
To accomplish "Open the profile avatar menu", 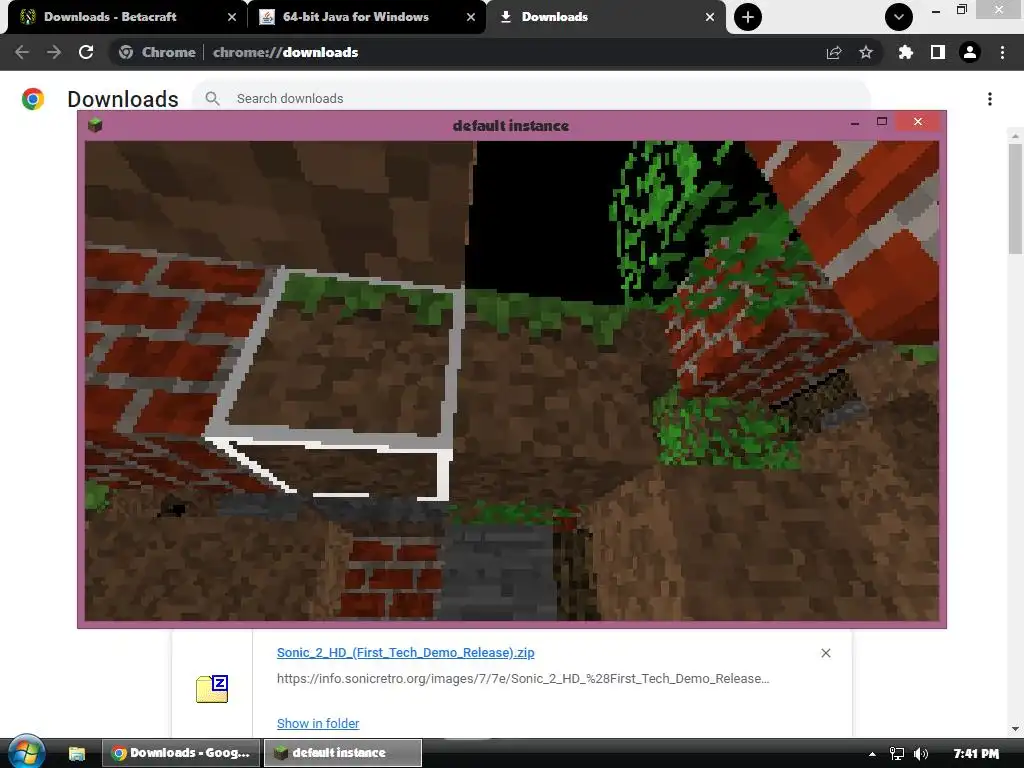I will coord(970,52).
